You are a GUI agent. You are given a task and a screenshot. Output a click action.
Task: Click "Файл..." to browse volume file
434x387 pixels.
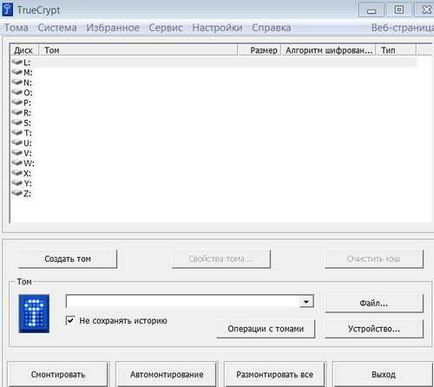374,303
